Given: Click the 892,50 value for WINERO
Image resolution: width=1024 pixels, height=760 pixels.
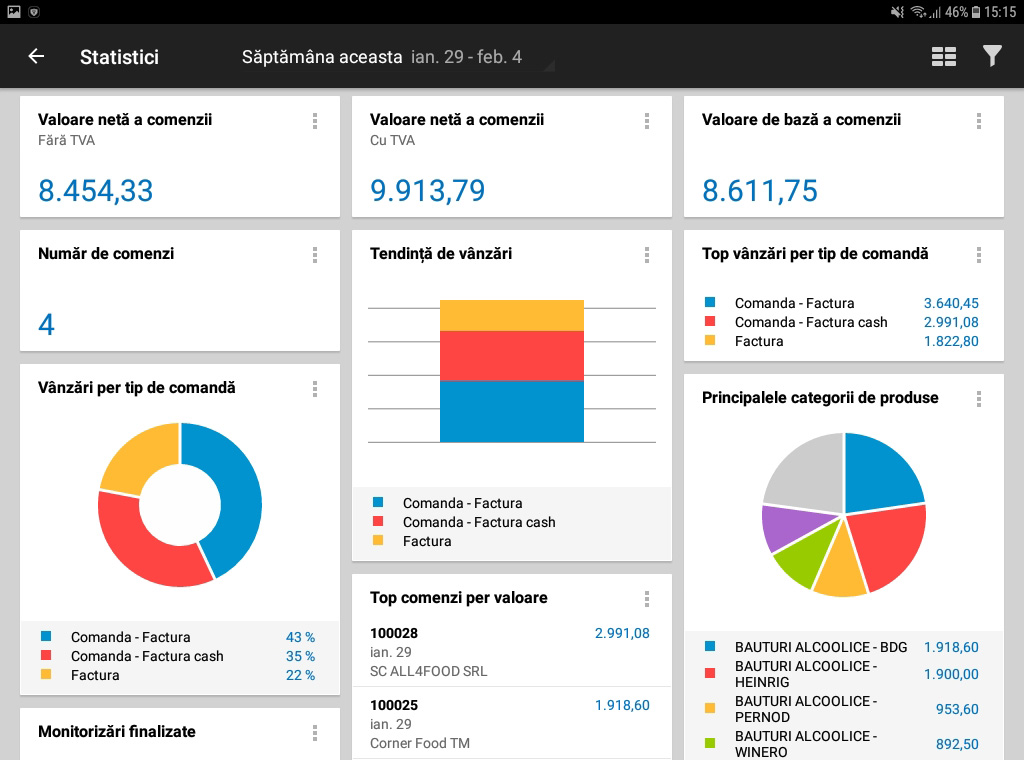Looking at the screenshot, I should (x=957, y=744).
